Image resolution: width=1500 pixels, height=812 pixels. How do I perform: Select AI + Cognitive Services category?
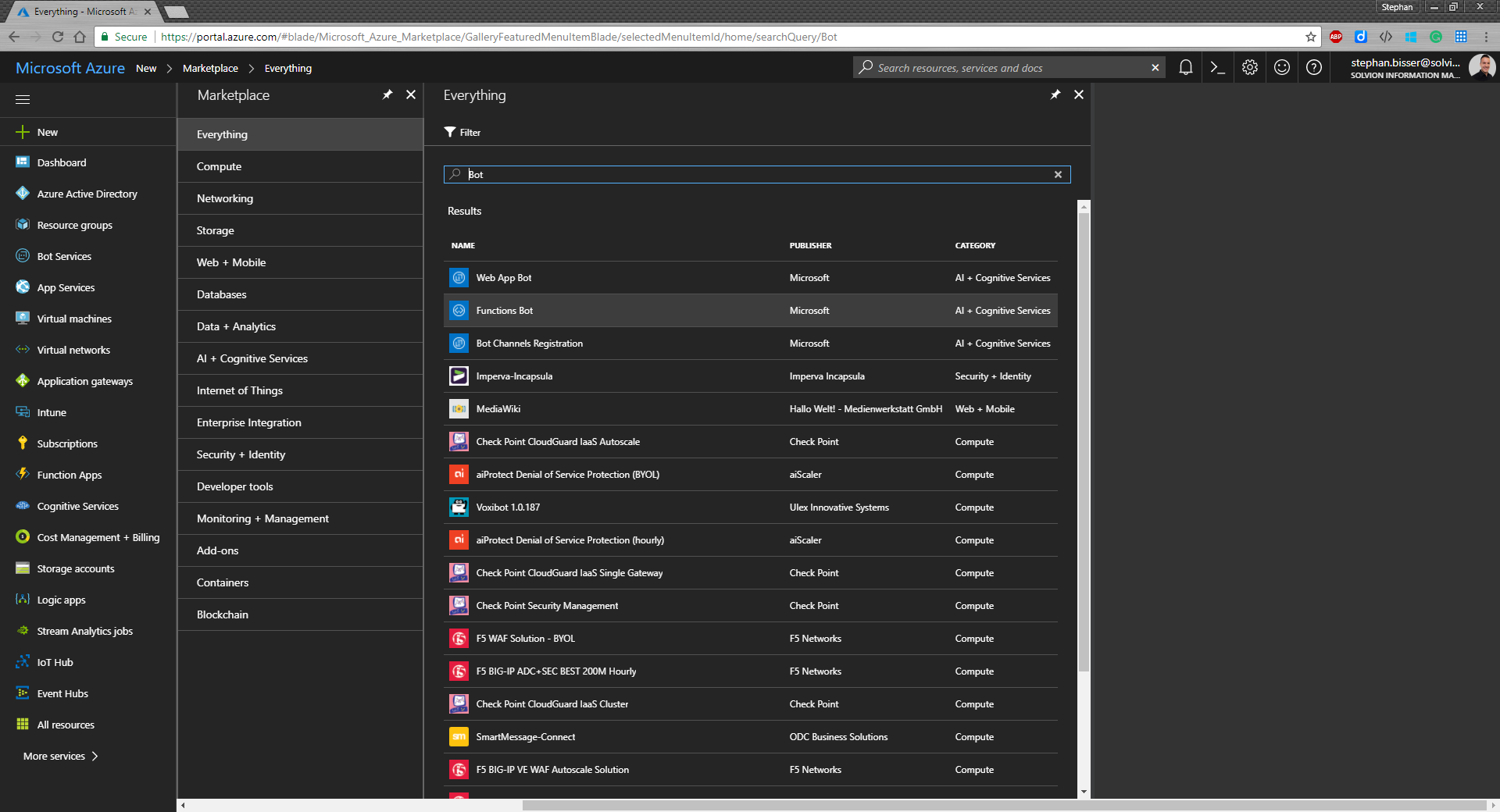tap(300, 358)
